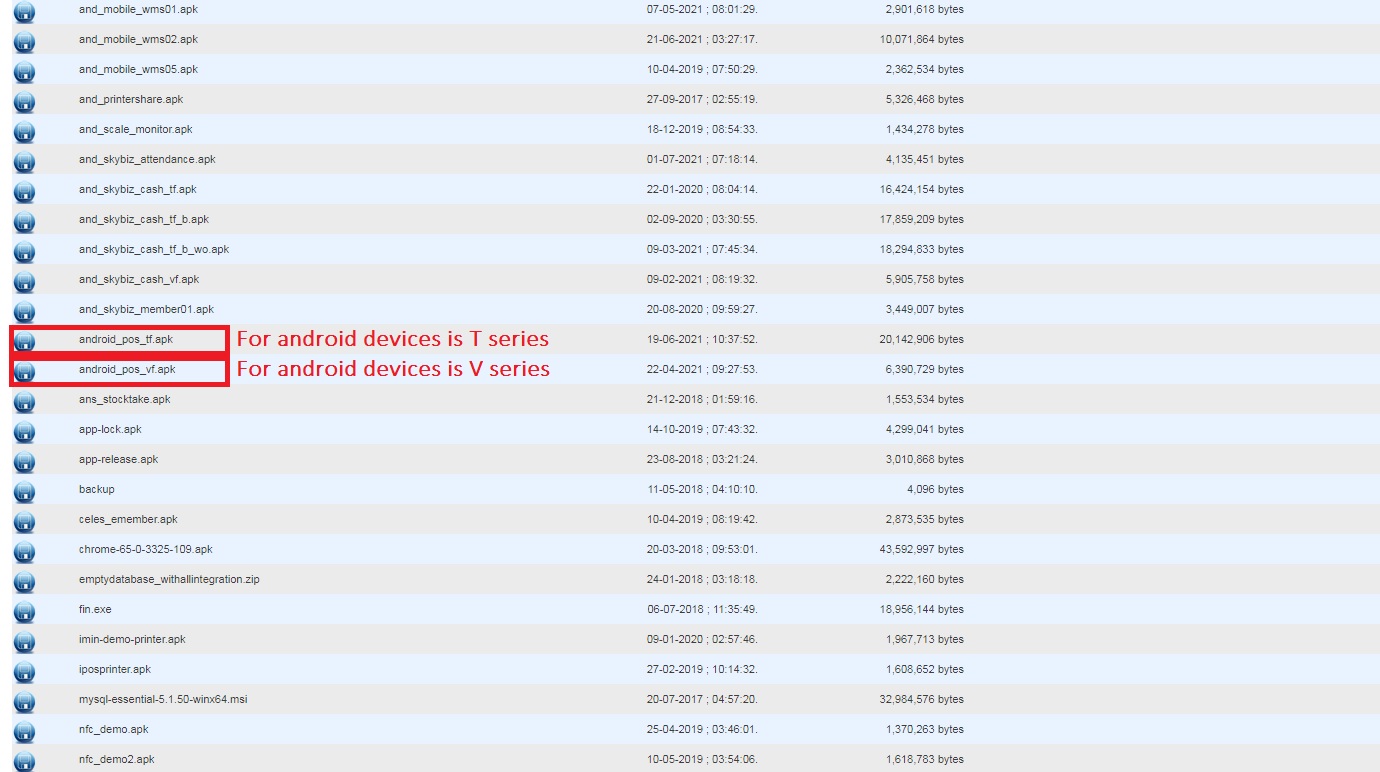Select the android_pos_tf.apk filename

(126, 339)
